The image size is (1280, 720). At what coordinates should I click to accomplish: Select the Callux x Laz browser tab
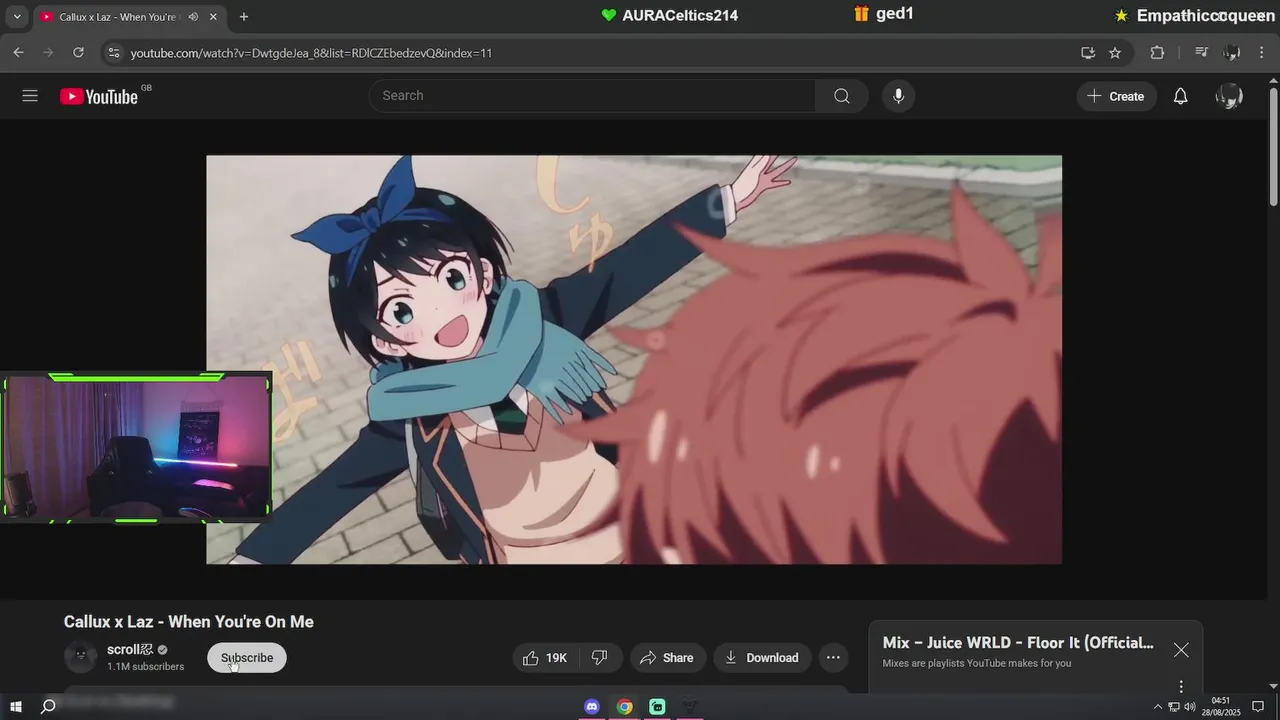130,17
